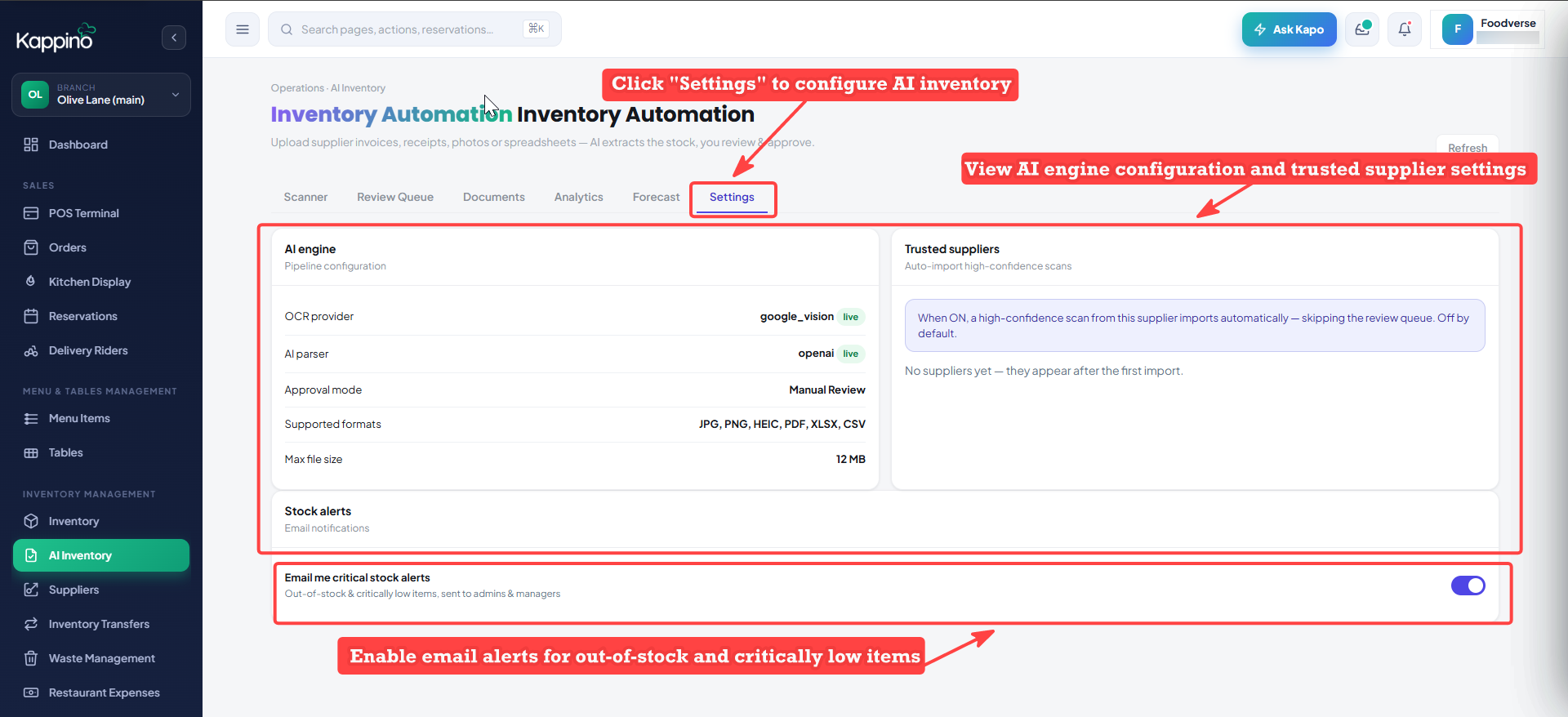Click the Trusted suppliers heading

coord(951,249)
